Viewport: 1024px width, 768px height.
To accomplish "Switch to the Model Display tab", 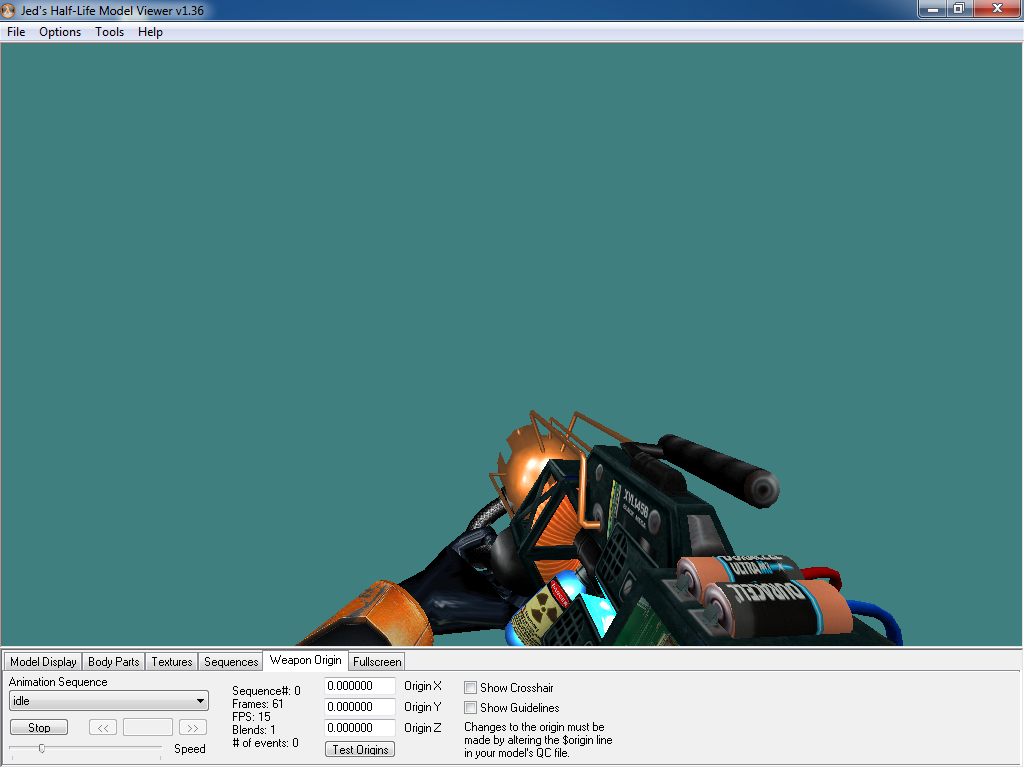I will (x=43, y=662).
